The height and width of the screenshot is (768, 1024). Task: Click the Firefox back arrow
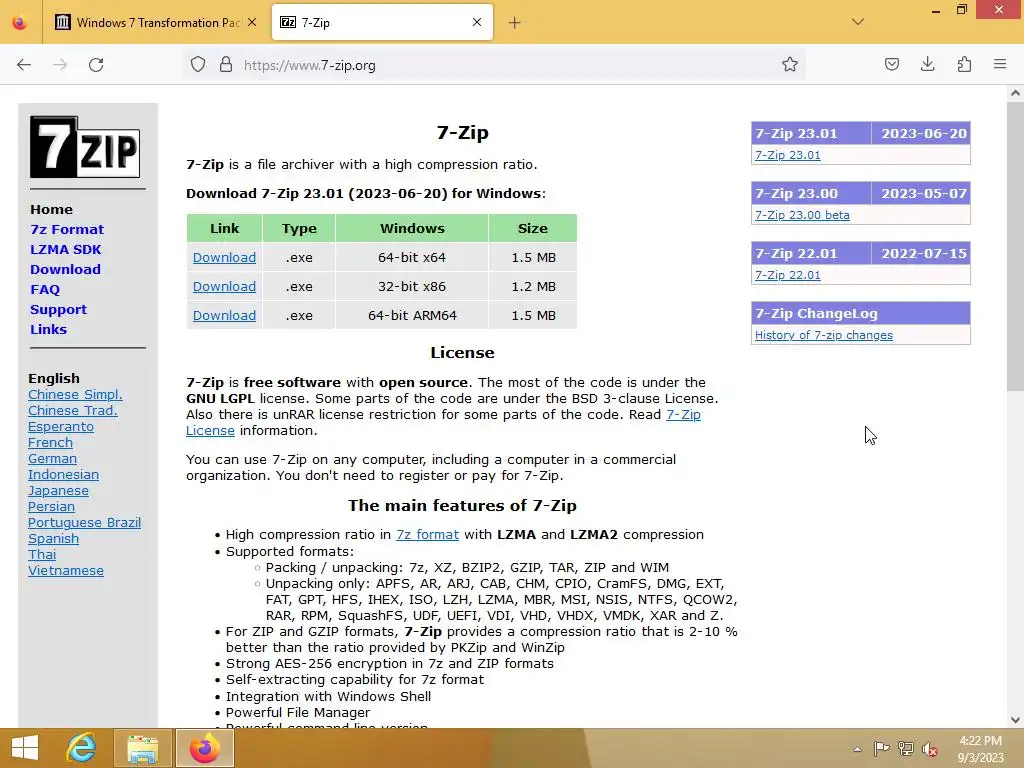pos(24,65)
